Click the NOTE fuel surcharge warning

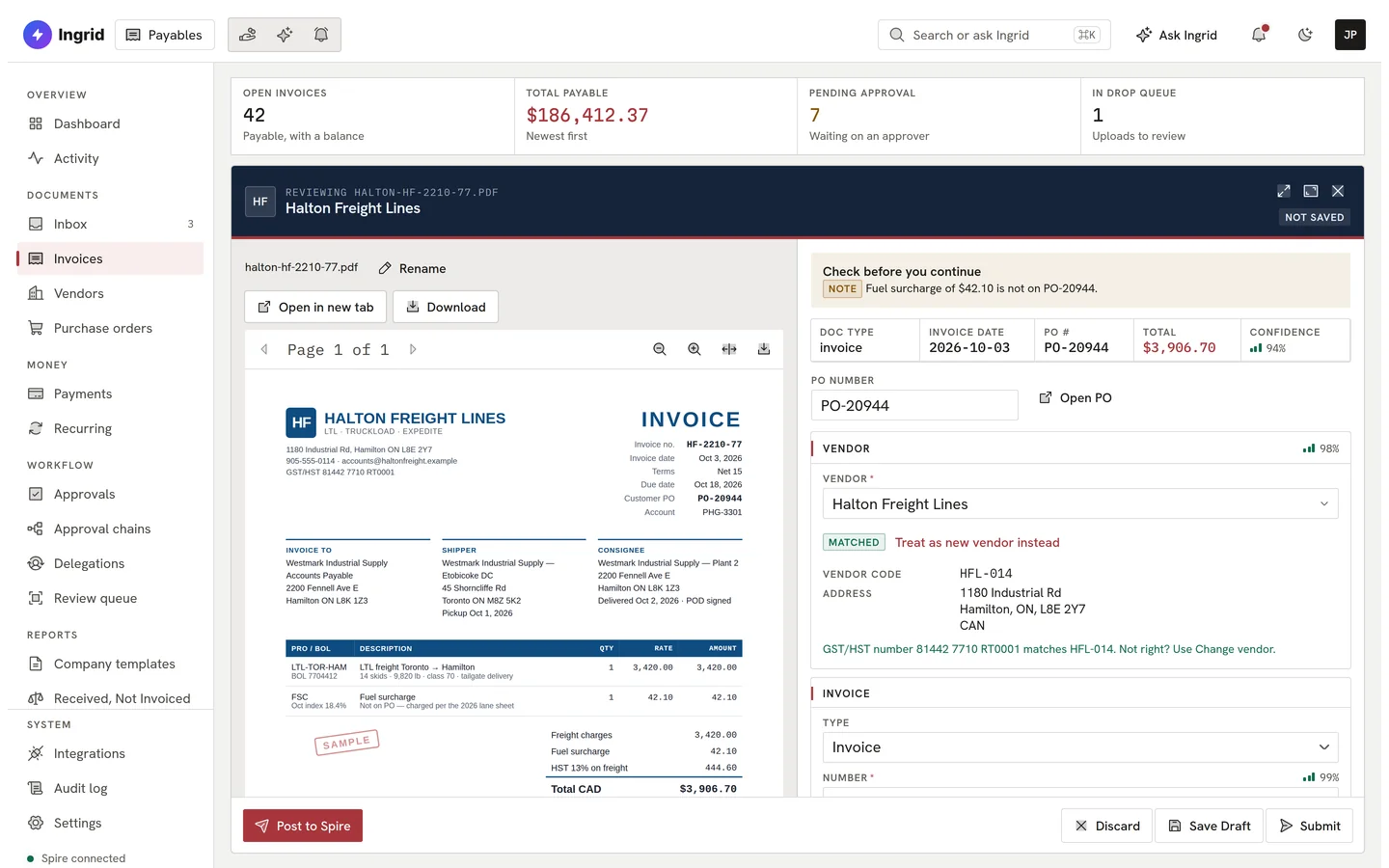960,288
